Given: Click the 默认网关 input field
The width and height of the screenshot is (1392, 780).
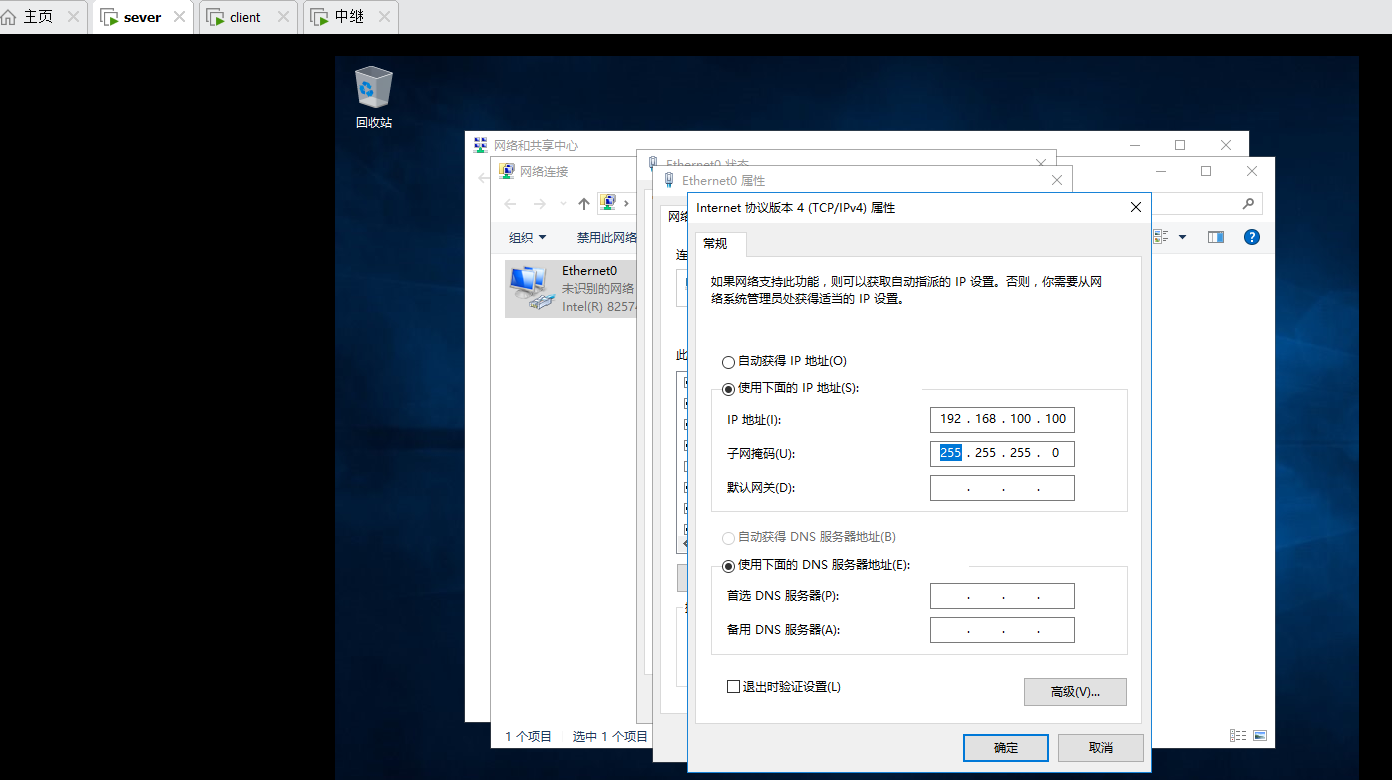Looking at the screenshot, I should [1002, 487].
